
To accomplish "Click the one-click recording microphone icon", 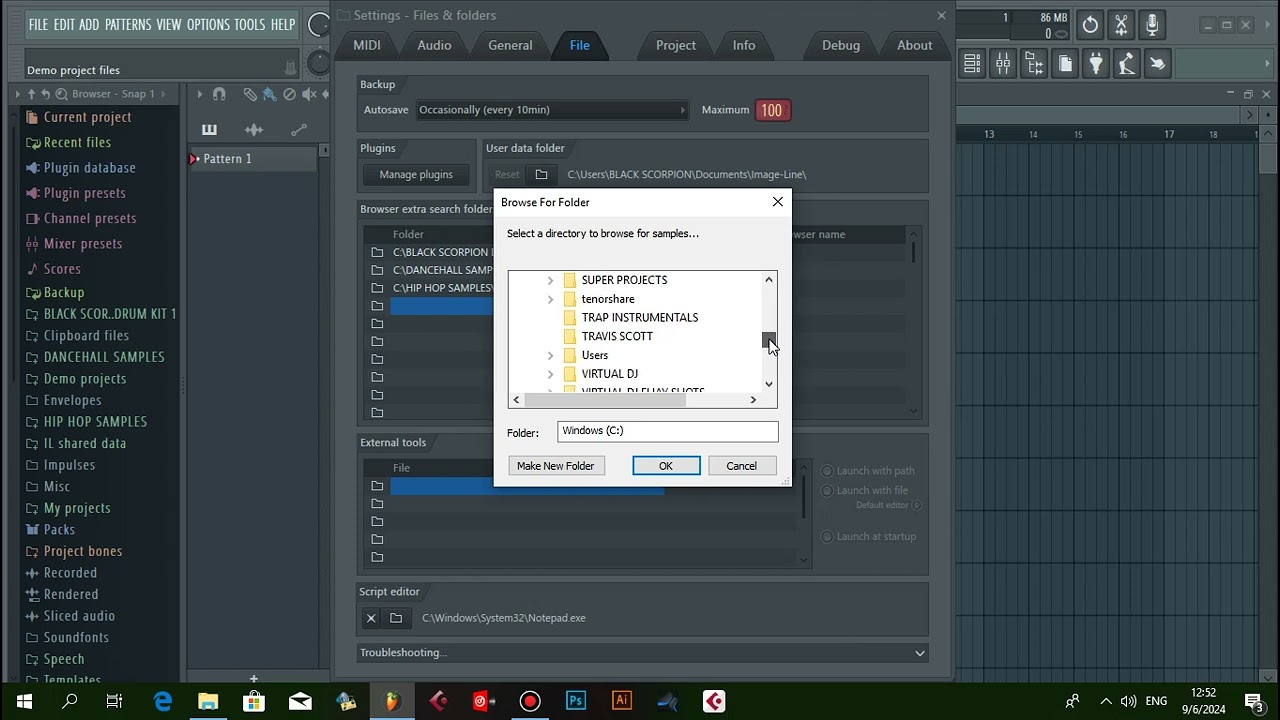I will (1152, 25).
